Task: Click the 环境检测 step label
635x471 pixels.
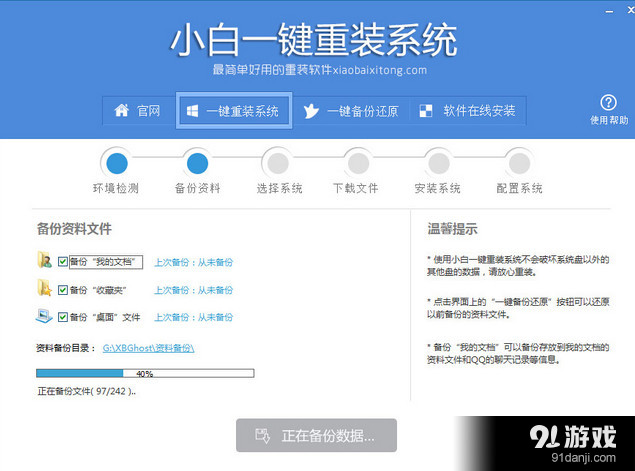Action: click(116, 188)
